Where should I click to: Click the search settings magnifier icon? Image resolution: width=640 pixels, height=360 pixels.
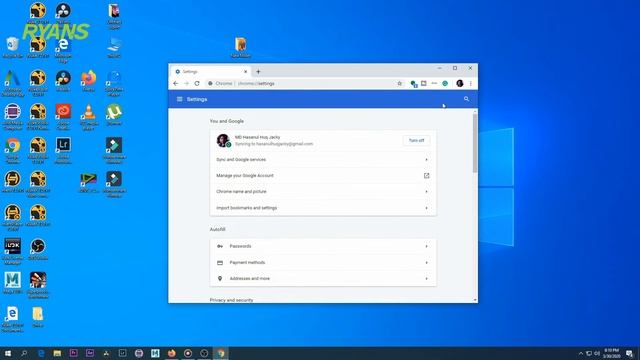pos(466,99)
